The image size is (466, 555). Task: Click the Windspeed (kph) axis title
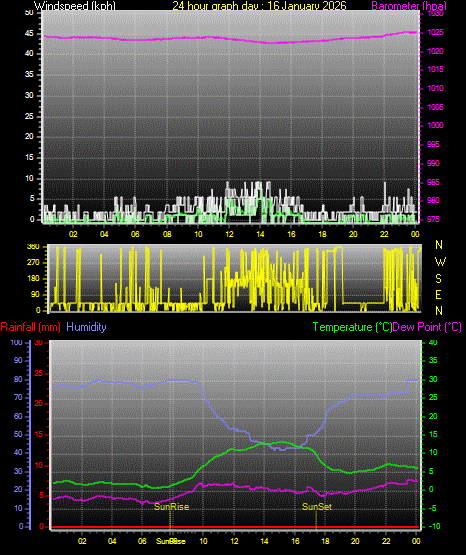pyautogui.click(x=75, y=6)
